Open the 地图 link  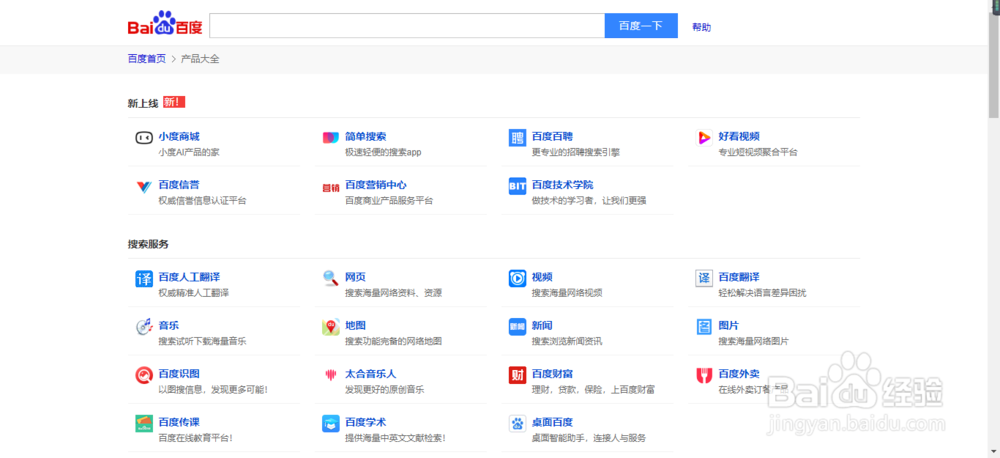click(x=355, y=325)
